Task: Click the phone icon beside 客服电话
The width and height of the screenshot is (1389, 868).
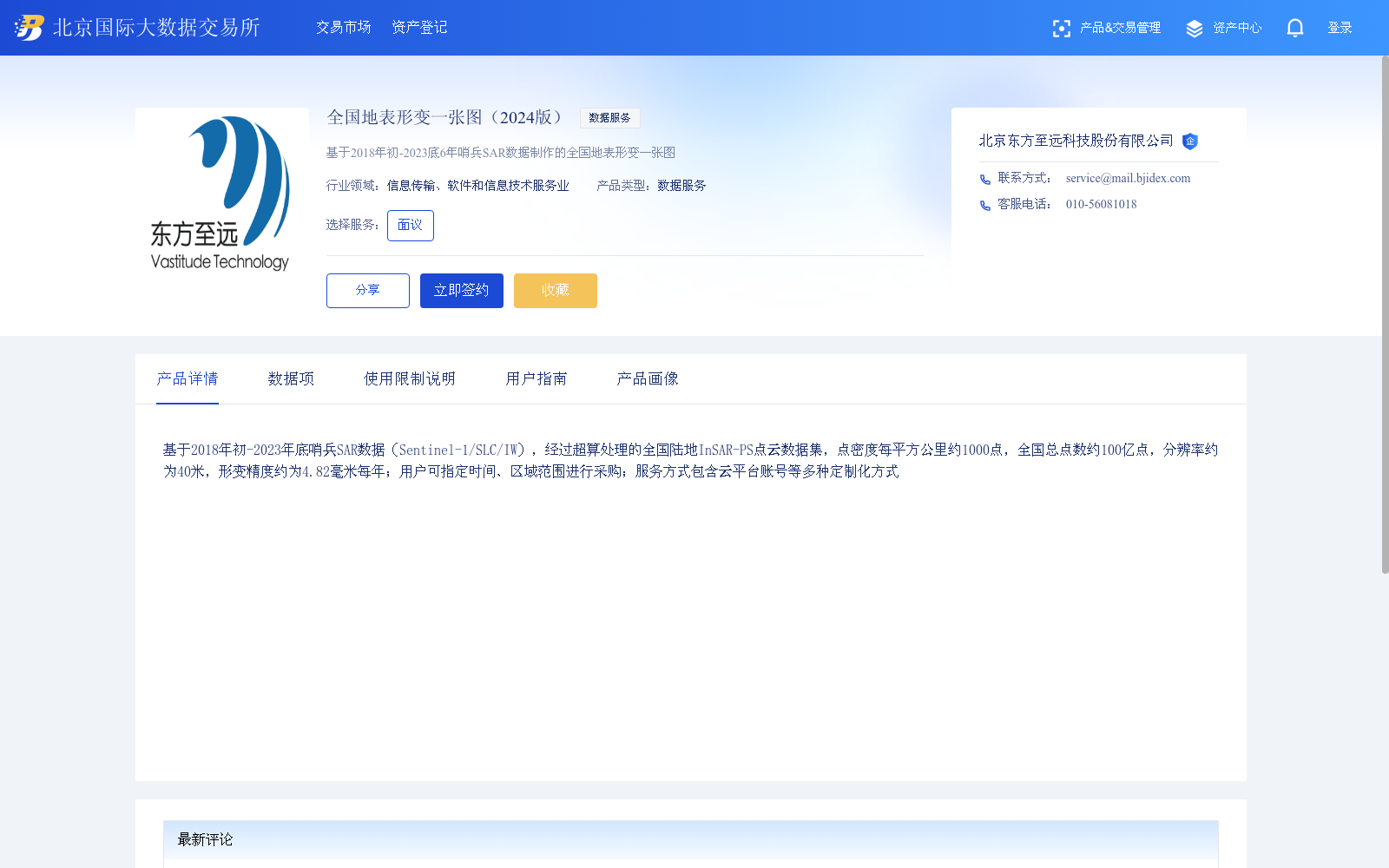Action: [x=985, y=206]
